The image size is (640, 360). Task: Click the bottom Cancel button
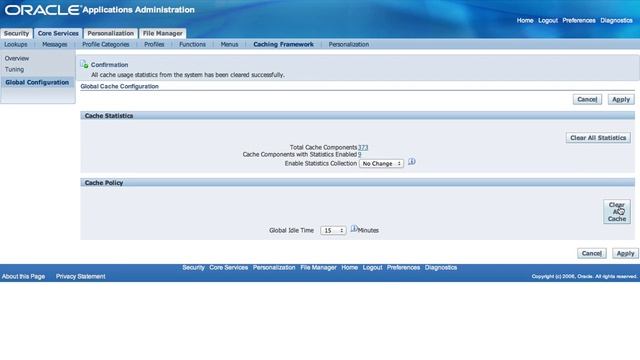pos(591,253)
